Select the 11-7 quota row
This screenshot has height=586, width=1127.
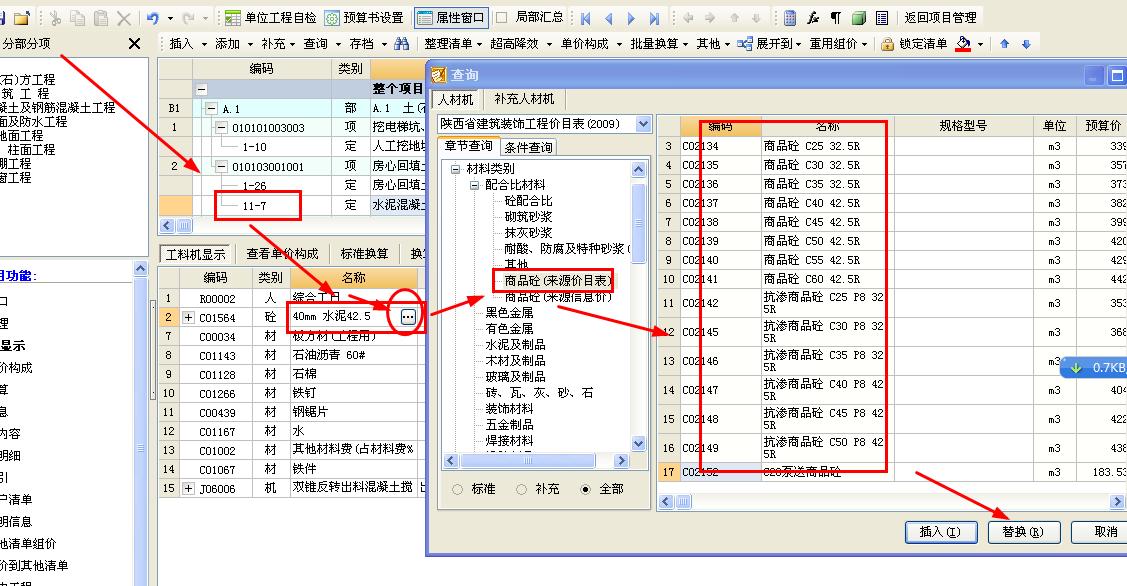pyautogui.click(x=254, y=206)
